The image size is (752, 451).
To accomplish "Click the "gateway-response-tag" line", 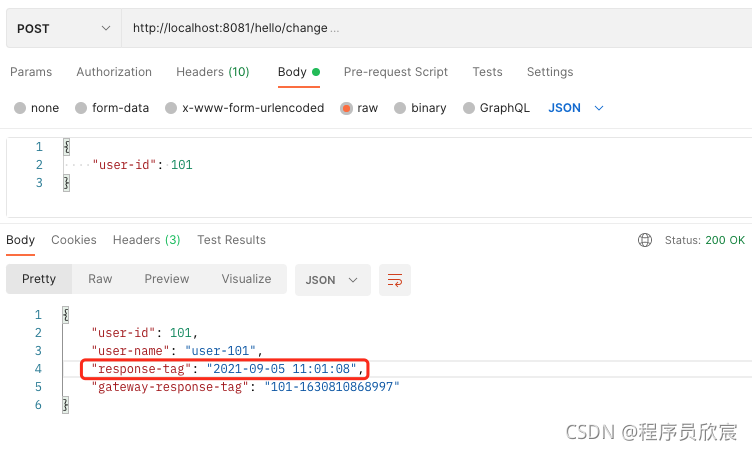I will tap(245, 387).
